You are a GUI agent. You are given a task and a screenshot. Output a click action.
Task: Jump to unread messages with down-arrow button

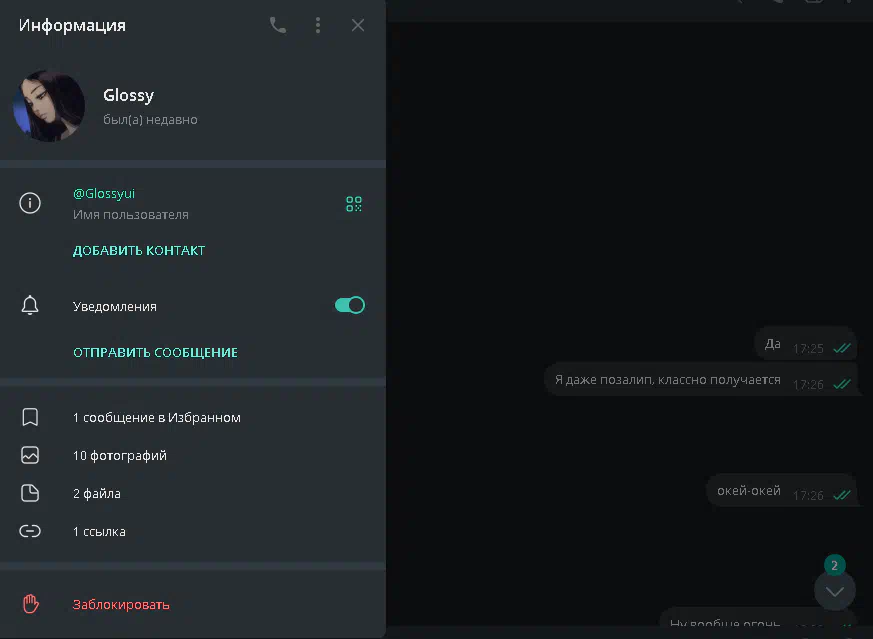pyautogui.click(x=835, y=591)
